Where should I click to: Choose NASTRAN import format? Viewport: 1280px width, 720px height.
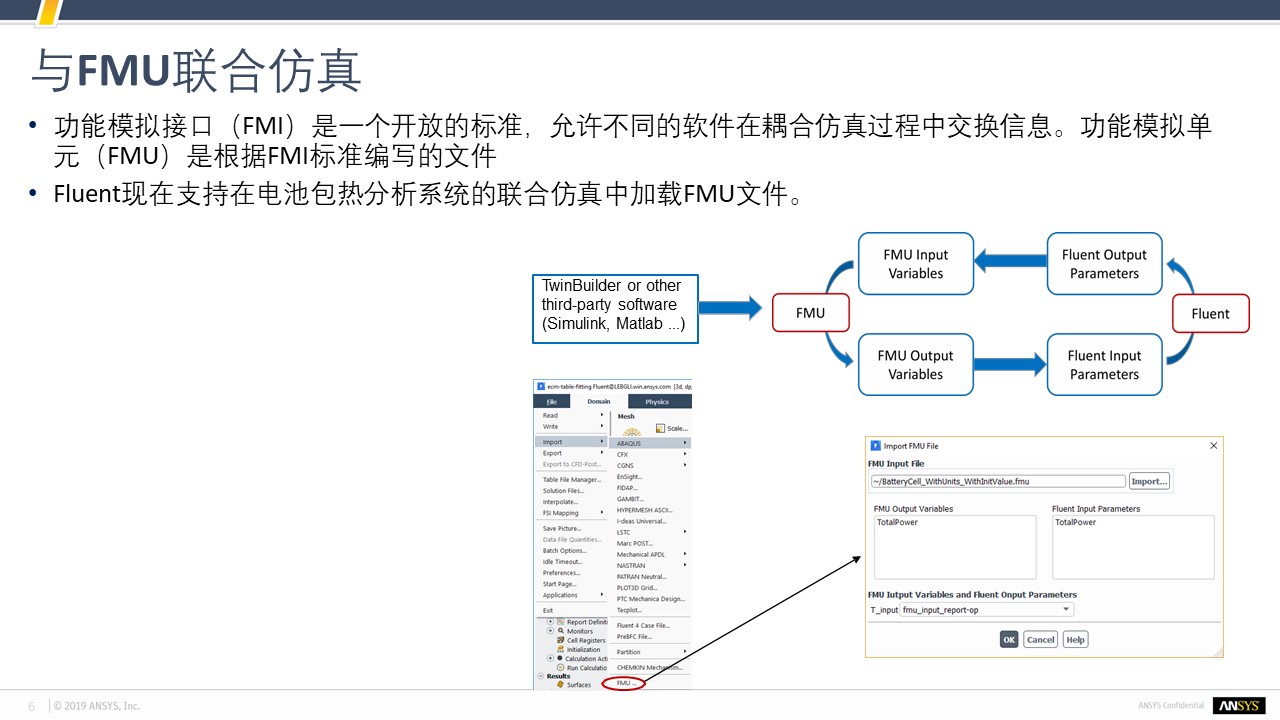[x=651, y=566]
